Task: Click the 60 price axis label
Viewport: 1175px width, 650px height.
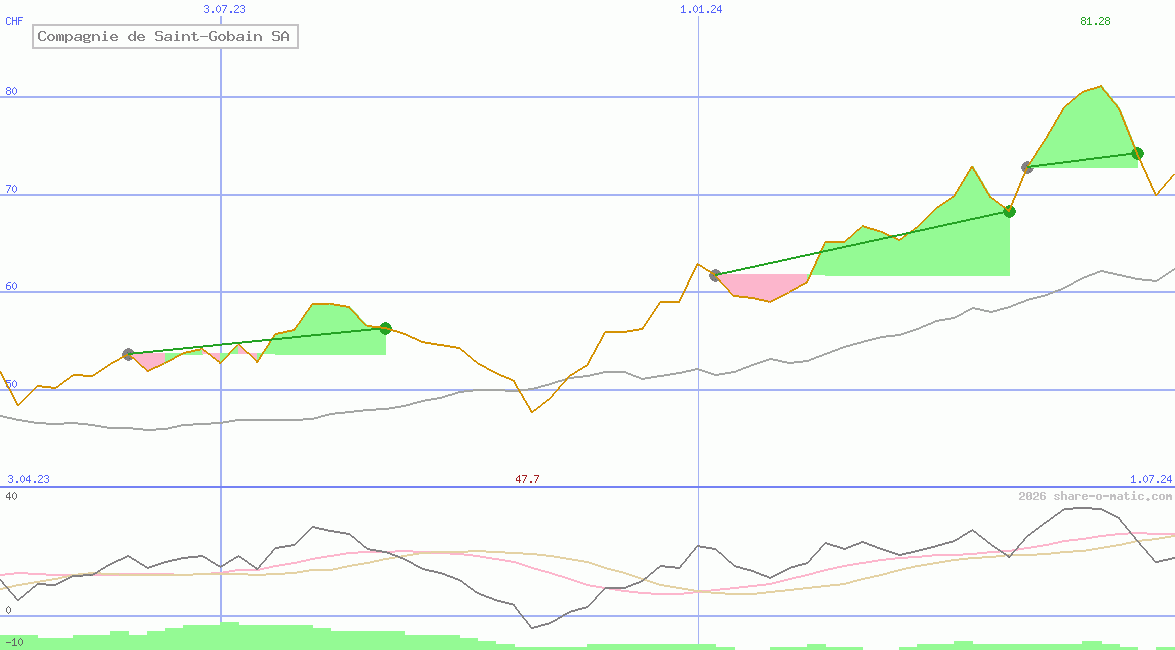Action: [12, 287]
